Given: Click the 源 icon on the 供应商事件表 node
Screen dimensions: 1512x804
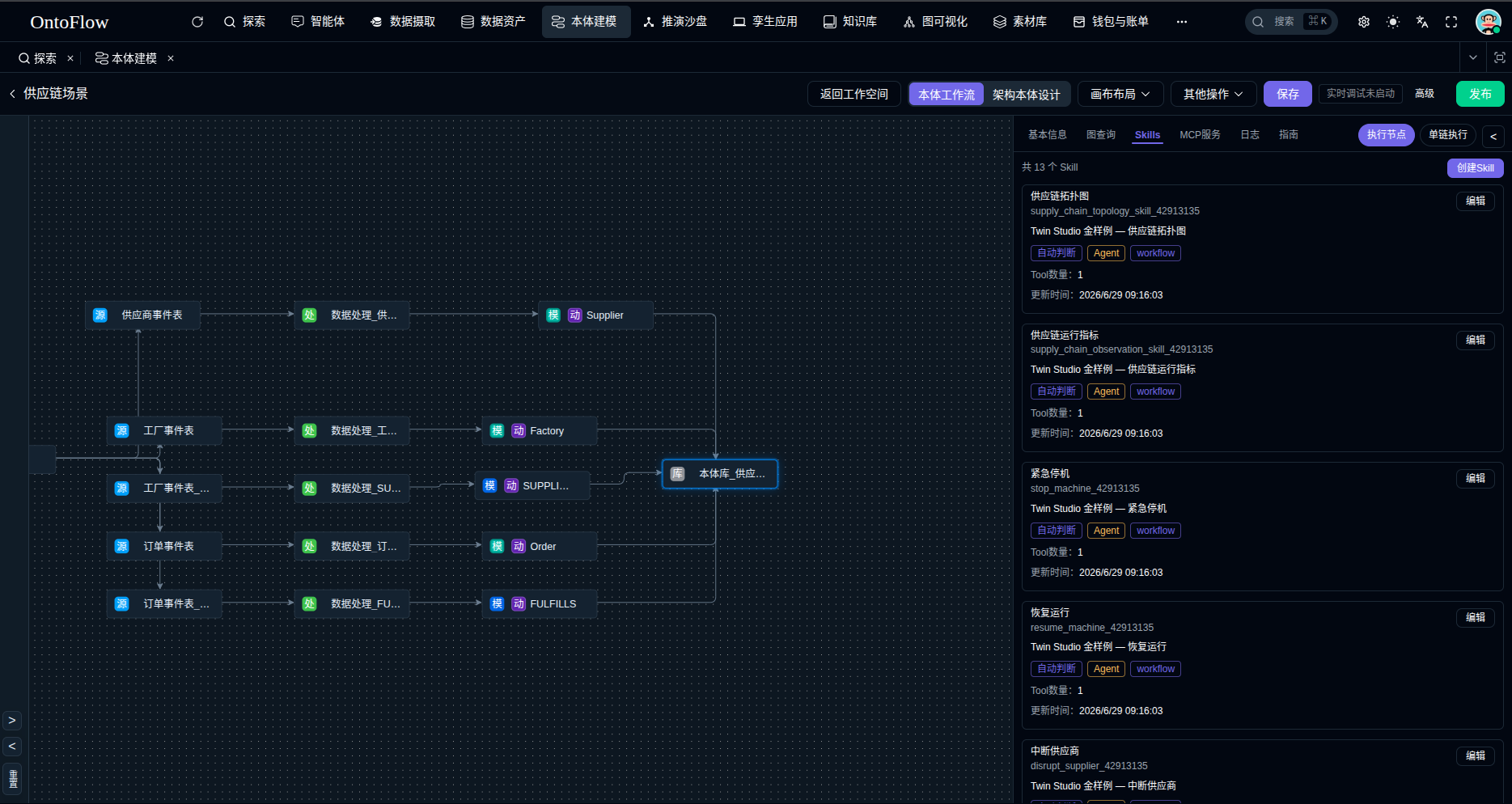Looking at the screenshot, I should (x=100, y=315).
